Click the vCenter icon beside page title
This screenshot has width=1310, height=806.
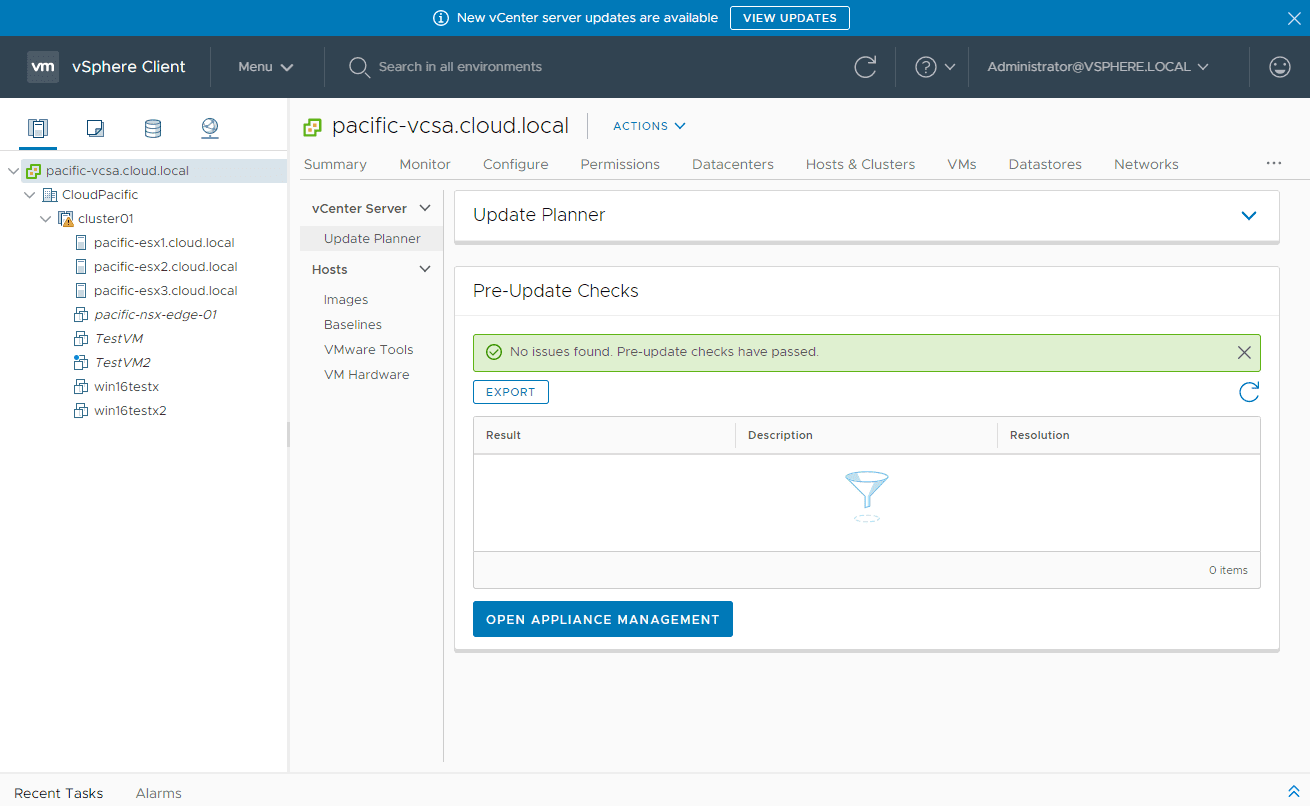pyautogui.click(x=313, y=127)
